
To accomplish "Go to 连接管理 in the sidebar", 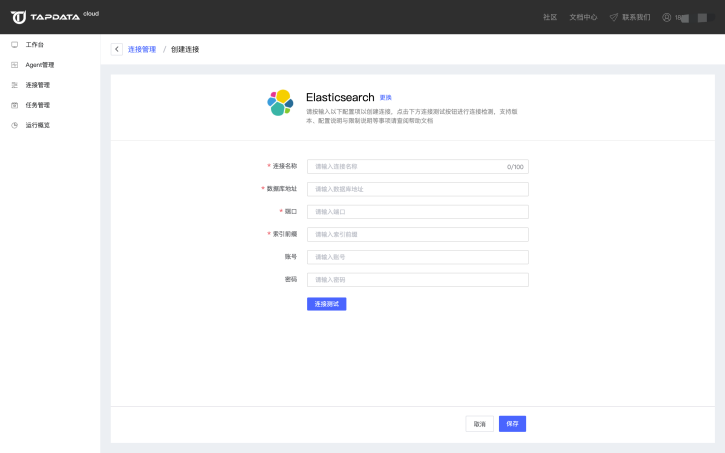I will [x=37, y=85].
